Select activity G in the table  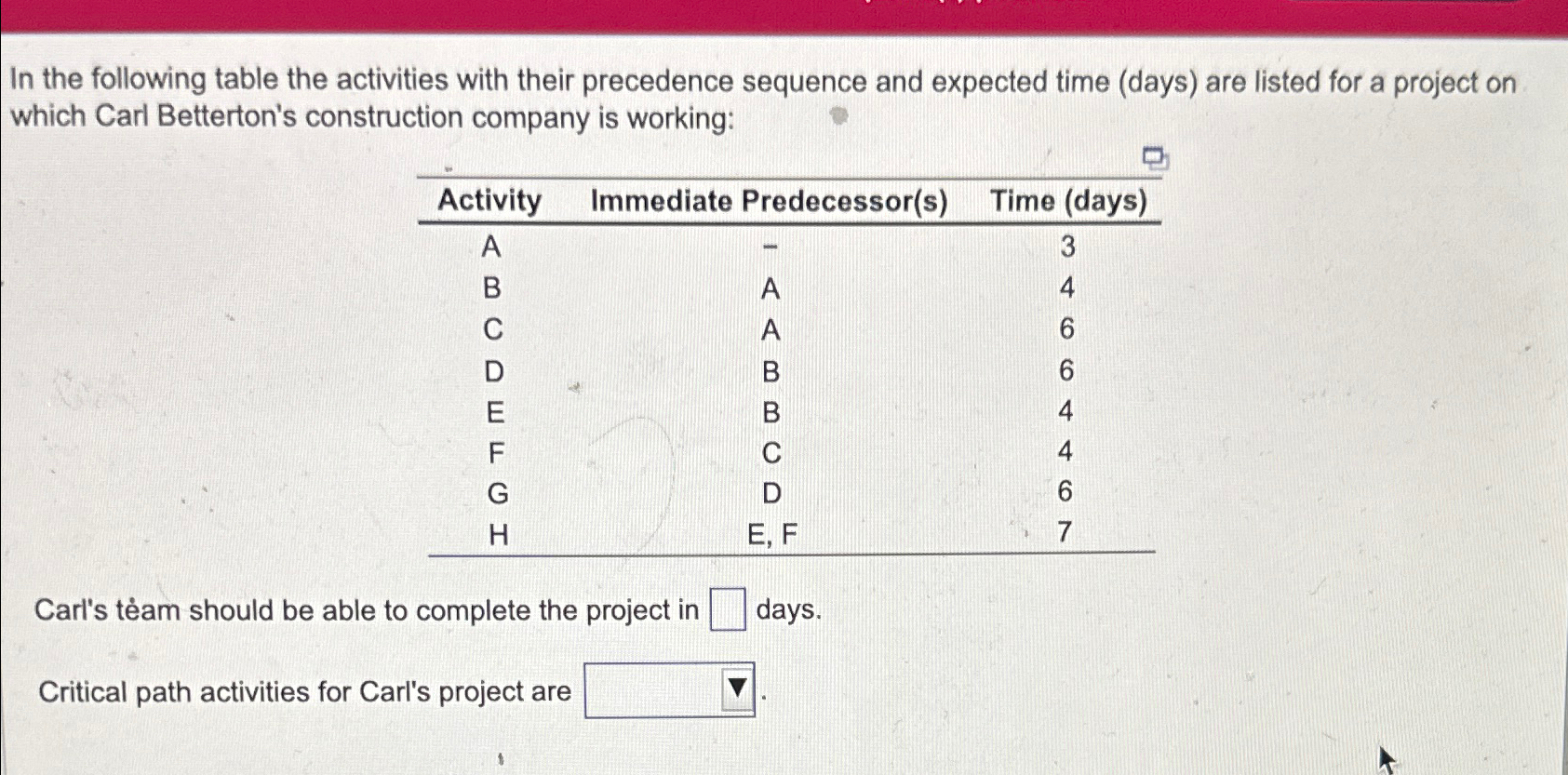[493, 493]
